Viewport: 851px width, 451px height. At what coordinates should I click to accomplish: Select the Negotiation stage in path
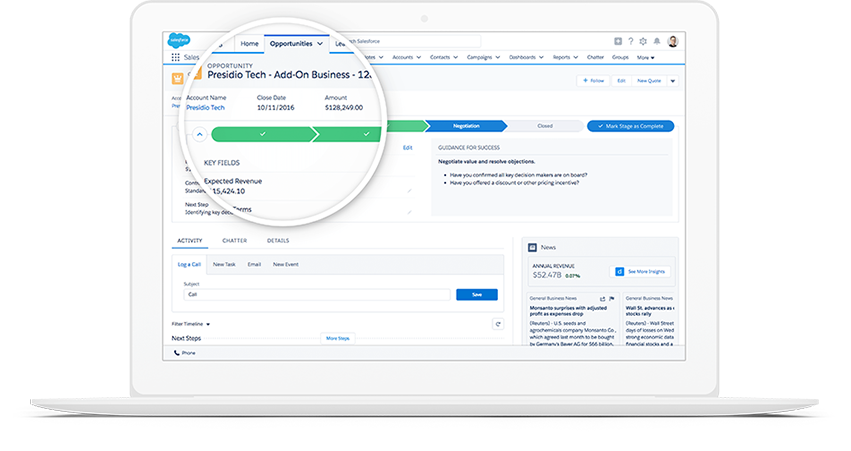pyautogui.click(x=466, y=126)
